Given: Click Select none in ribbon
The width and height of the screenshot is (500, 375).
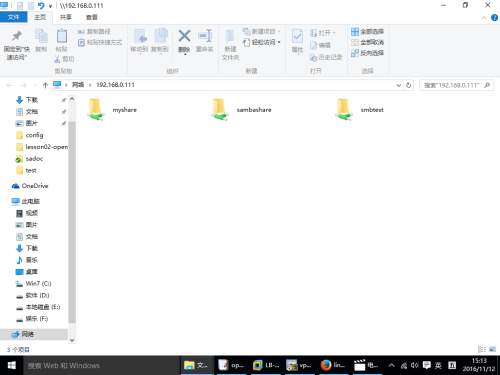Looking at the screenshot, I should point(367,42).
